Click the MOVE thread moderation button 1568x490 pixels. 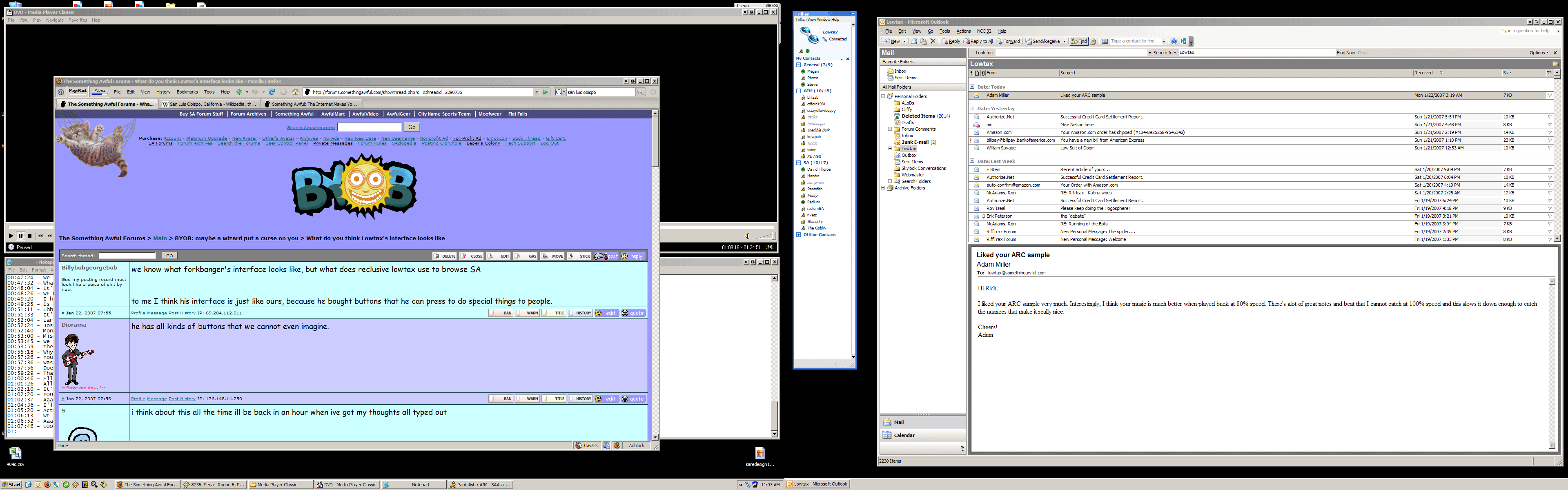(553, 256)
